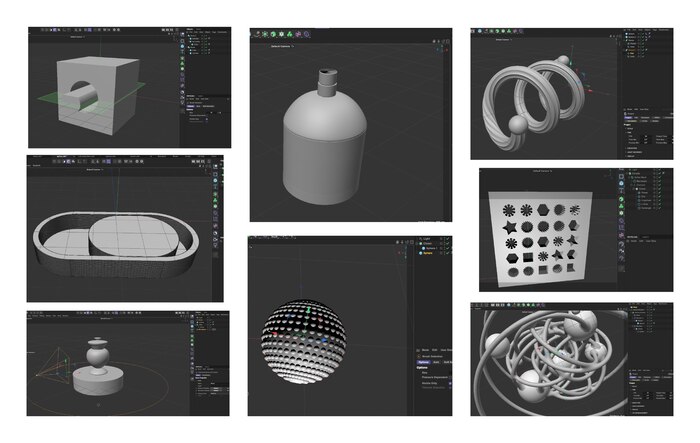The image size is (700, 443).
Task: Toggle the Extrude row checkmark in shapes plate screenshot
Action: [x=659, y=173]
